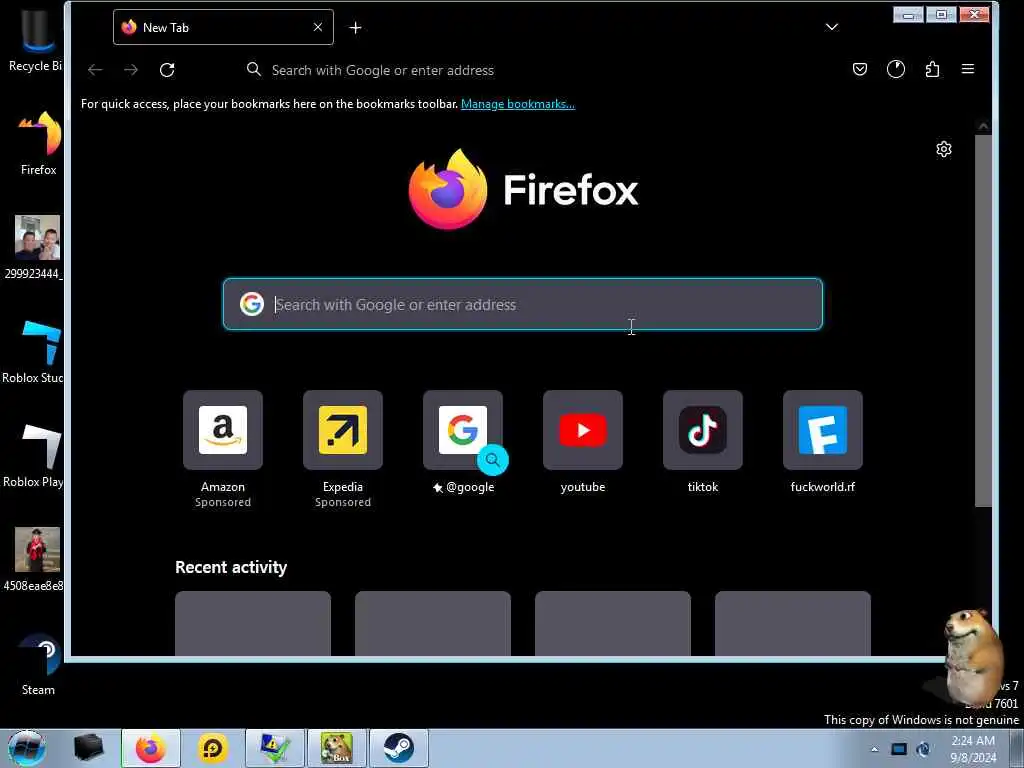
Task: Open the Windows Start button
Action: pos(26,748)
